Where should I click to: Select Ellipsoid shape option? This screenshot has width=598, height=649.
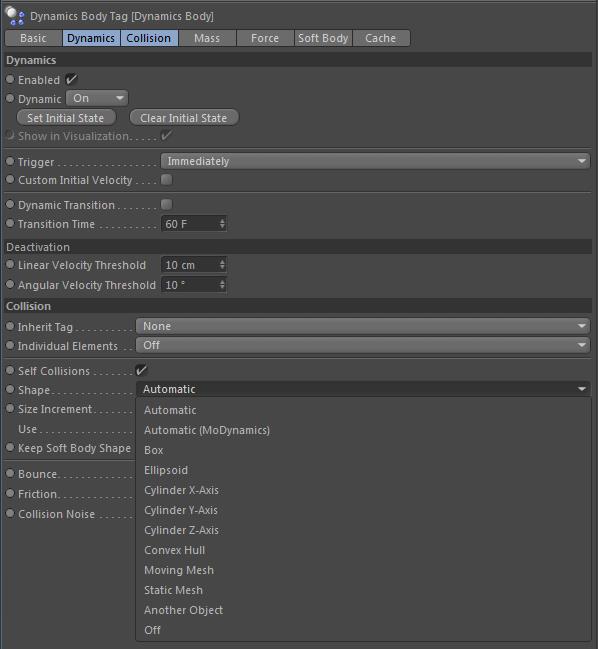tap(363, 470)
